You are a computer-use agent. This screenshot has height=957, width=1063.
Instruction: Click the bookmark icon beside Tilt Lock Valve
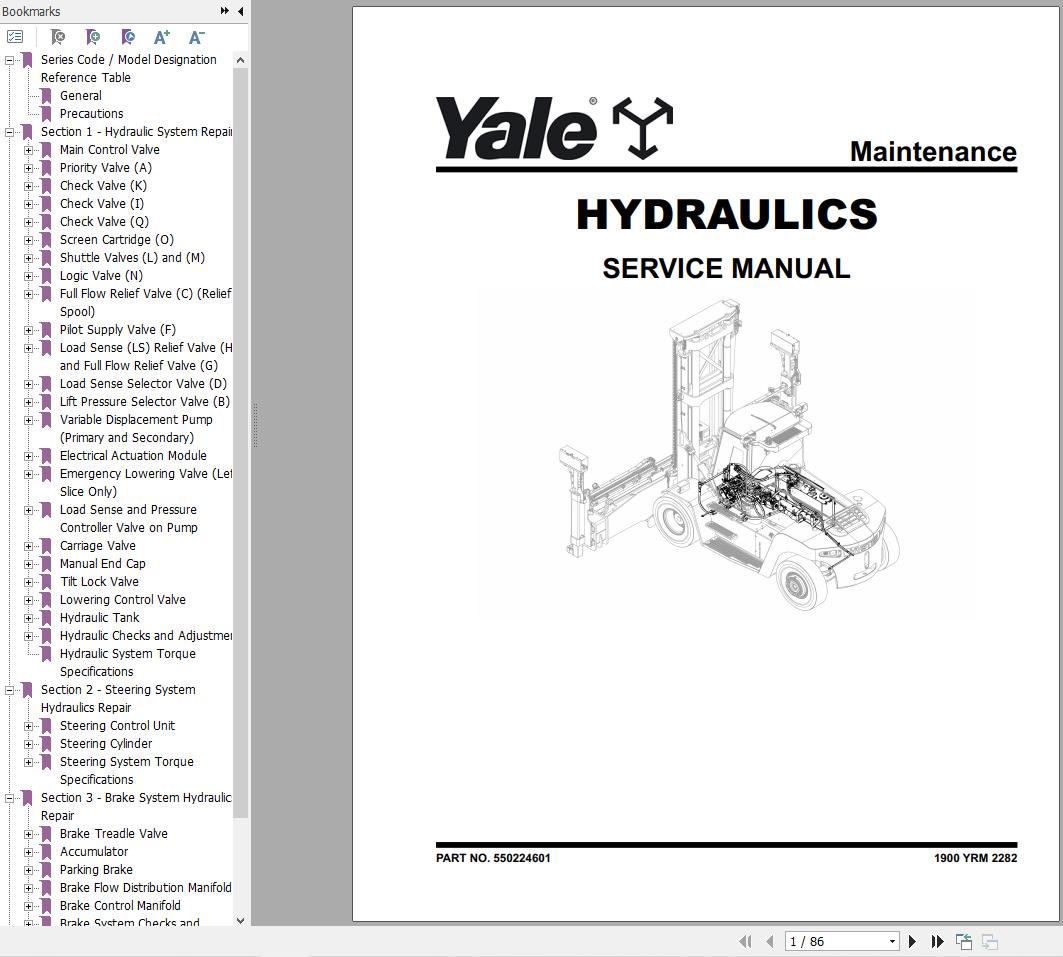46,582
